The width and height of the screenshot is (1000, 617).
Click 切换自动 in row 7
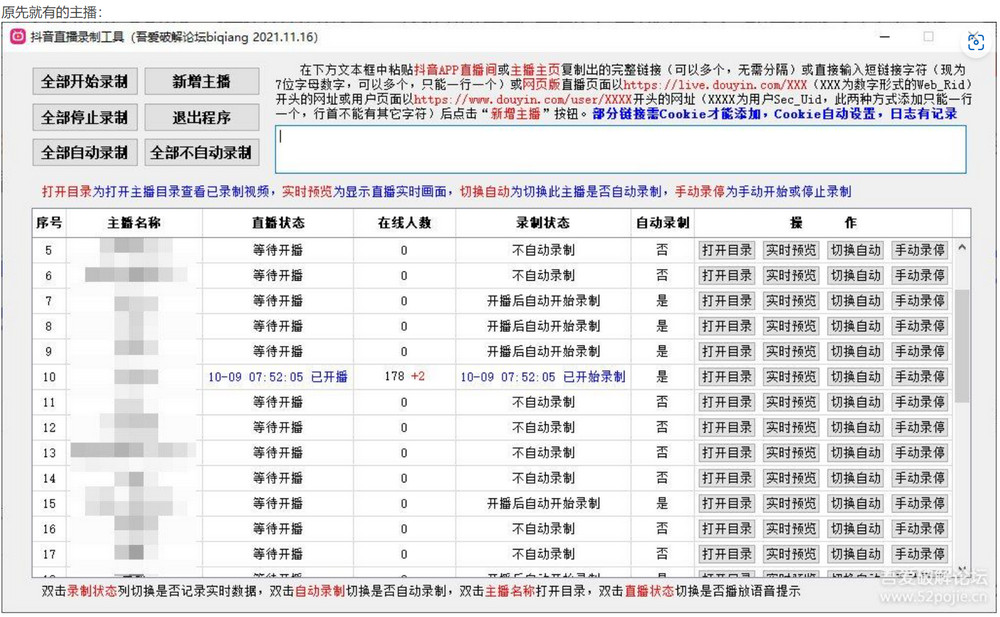(855, 301)
